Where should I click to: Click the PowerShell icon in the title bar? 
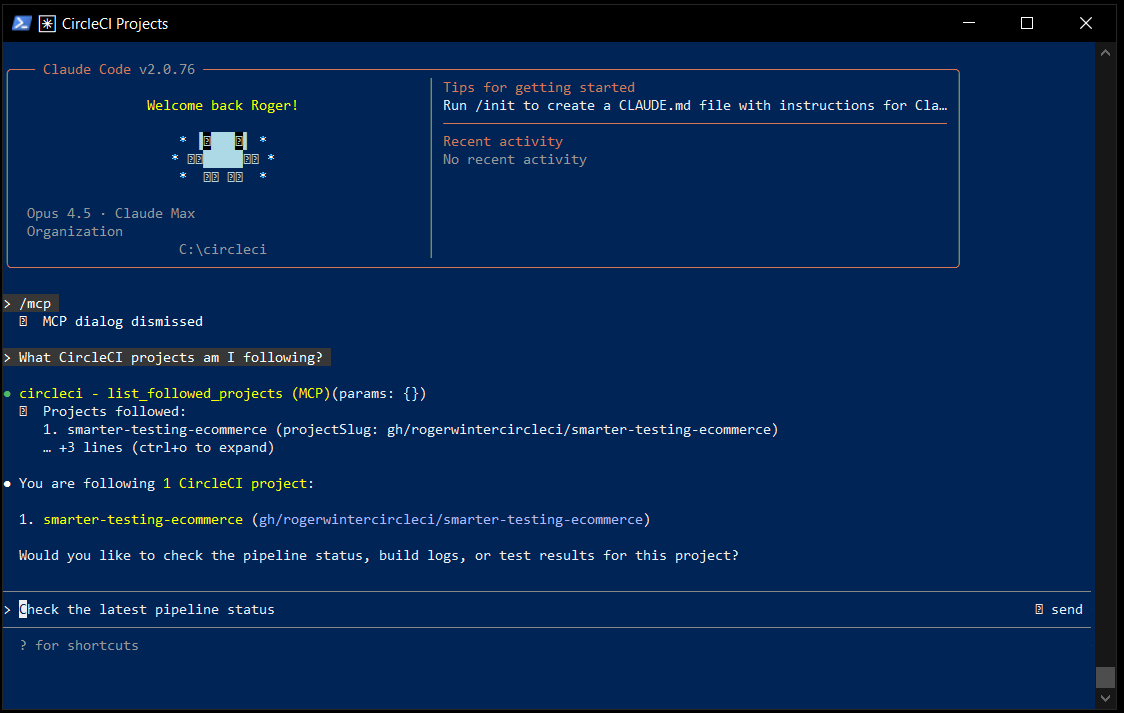pos(22,24)
